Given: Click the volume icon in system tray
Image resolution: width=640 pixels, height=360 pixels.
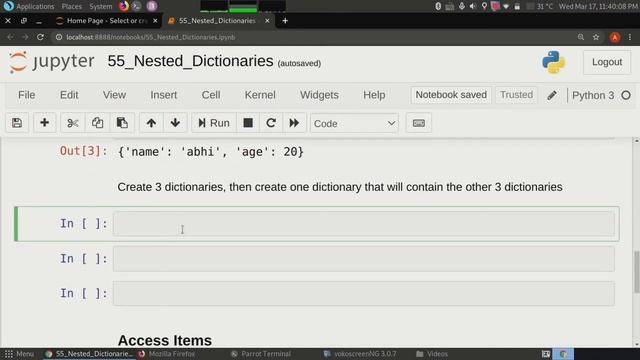Looking at the screenshot, I should click(473, 6).
